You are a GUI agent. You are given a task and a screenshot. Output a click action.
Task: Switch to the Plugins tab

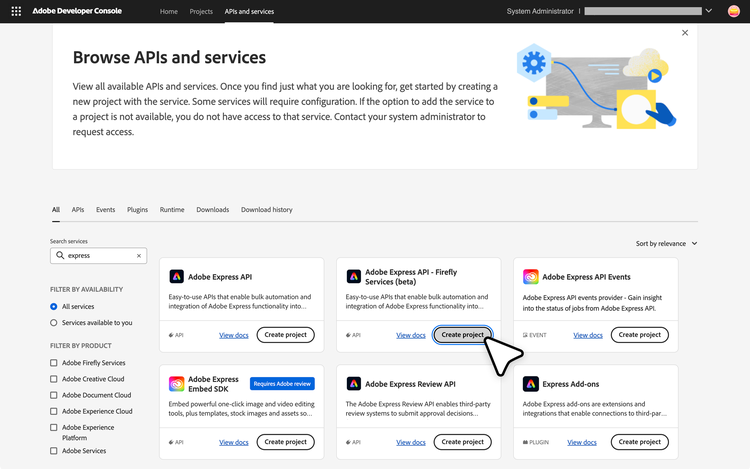[x=137, y=209]
